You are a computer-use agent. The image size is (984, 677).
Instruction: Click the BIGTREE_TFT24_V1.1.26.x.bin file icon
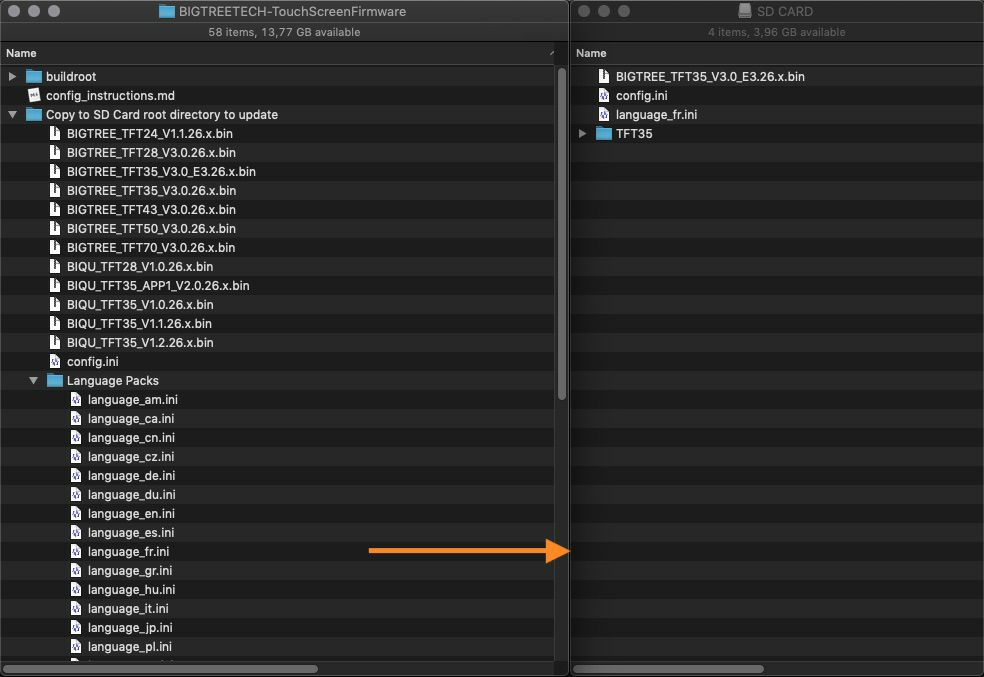[55, 133]
